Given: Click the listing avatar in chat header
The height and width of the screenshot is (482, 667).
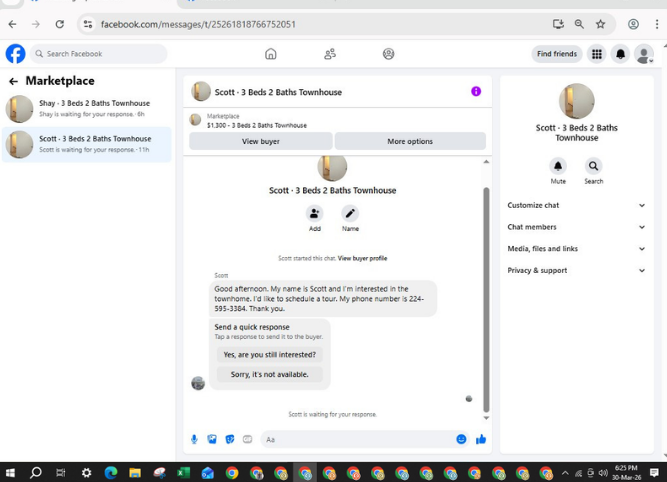Looking at the screenshot, I should pyautogui.click(x=201, y=91).
